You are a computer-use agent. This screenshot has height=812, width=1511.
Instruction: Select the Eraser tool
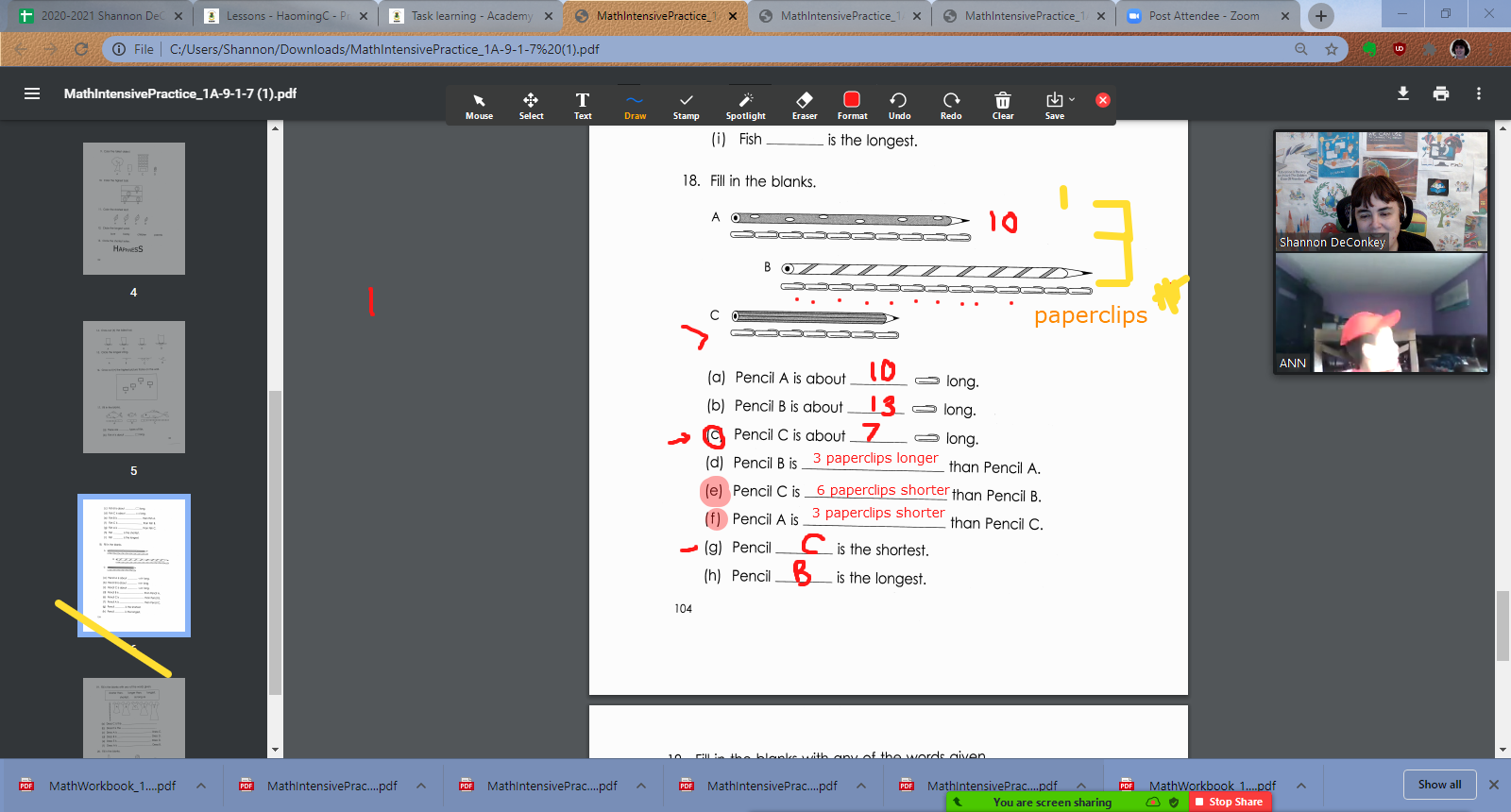(805, 106)
